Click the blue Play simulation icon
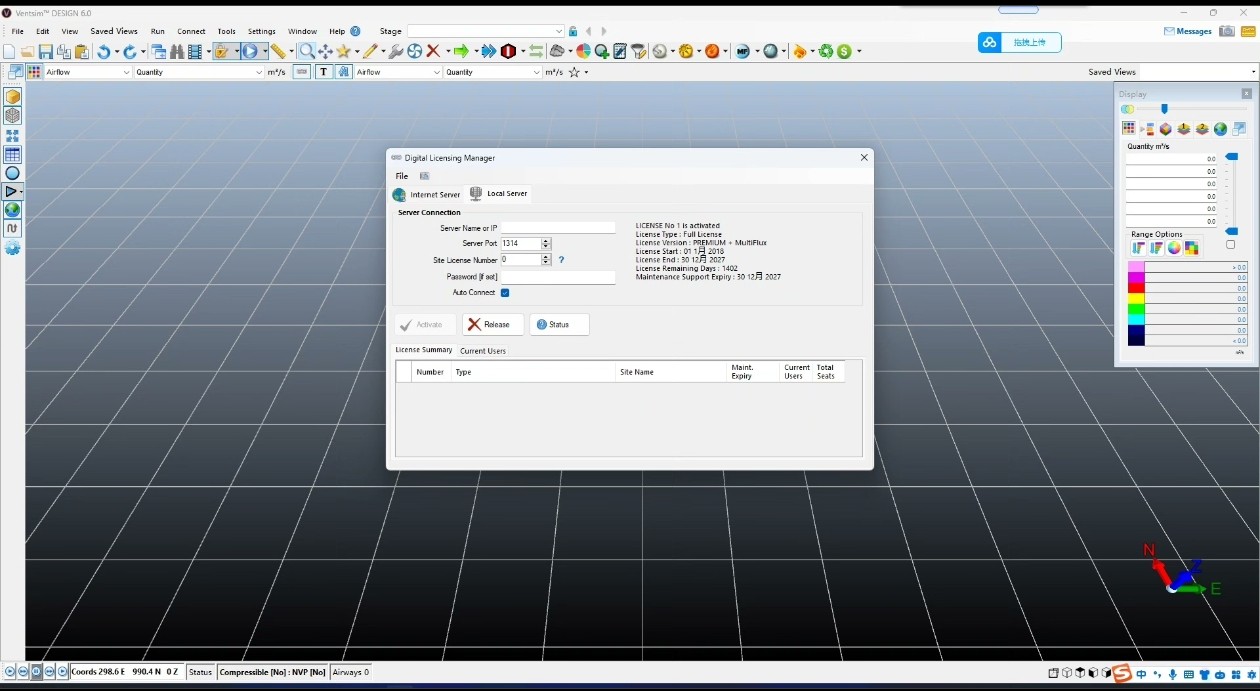Image resolution: width=1260 pixels, height=691 pixels. point(250,51)
